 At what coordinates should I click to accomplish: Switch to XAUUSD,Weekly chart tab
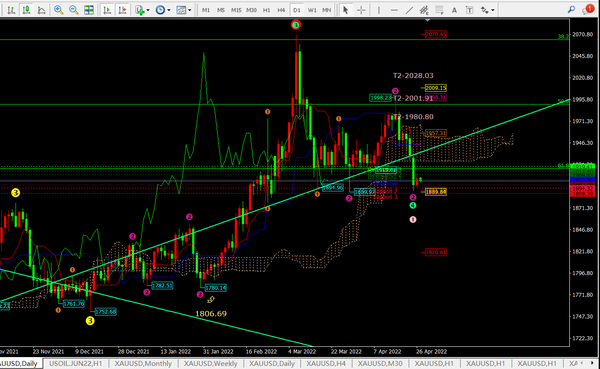[x=210, y=364]
